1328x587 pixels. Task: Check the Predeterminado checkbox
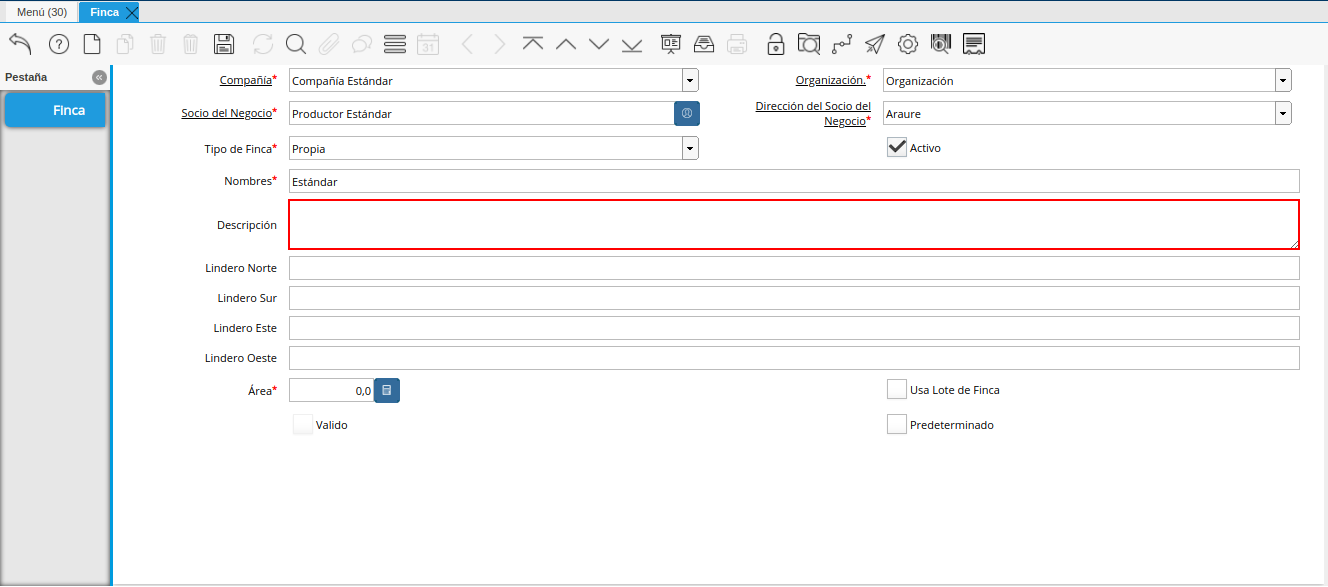(897, 425)
